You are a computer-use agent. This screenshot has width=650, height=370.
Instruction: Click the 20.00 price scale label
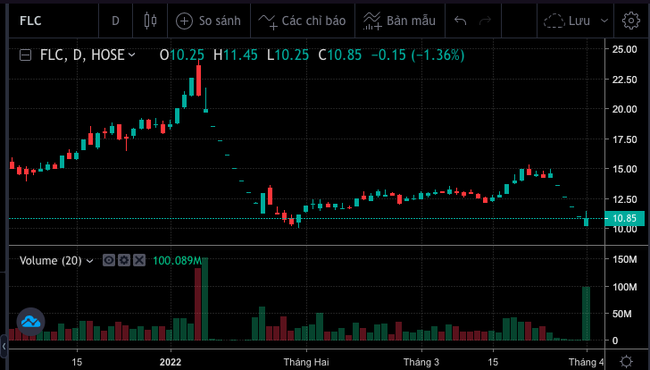[x=625, y=109]
